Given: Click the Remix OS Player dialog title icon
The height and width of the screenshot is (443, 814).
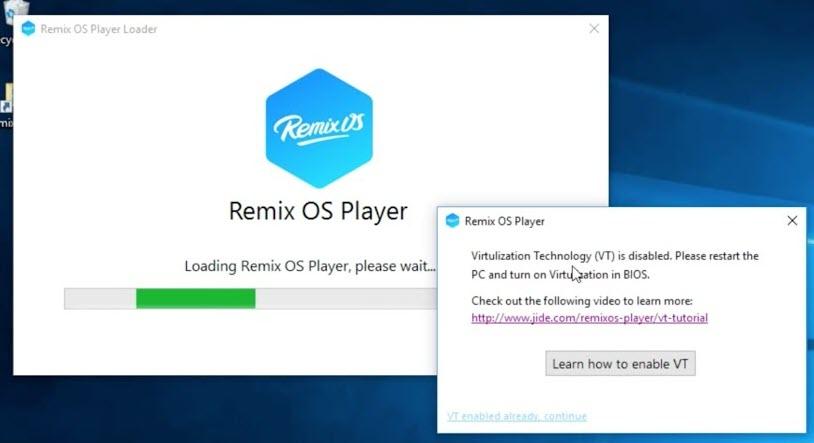Looking at the screenshot, I should click(452, 221).
